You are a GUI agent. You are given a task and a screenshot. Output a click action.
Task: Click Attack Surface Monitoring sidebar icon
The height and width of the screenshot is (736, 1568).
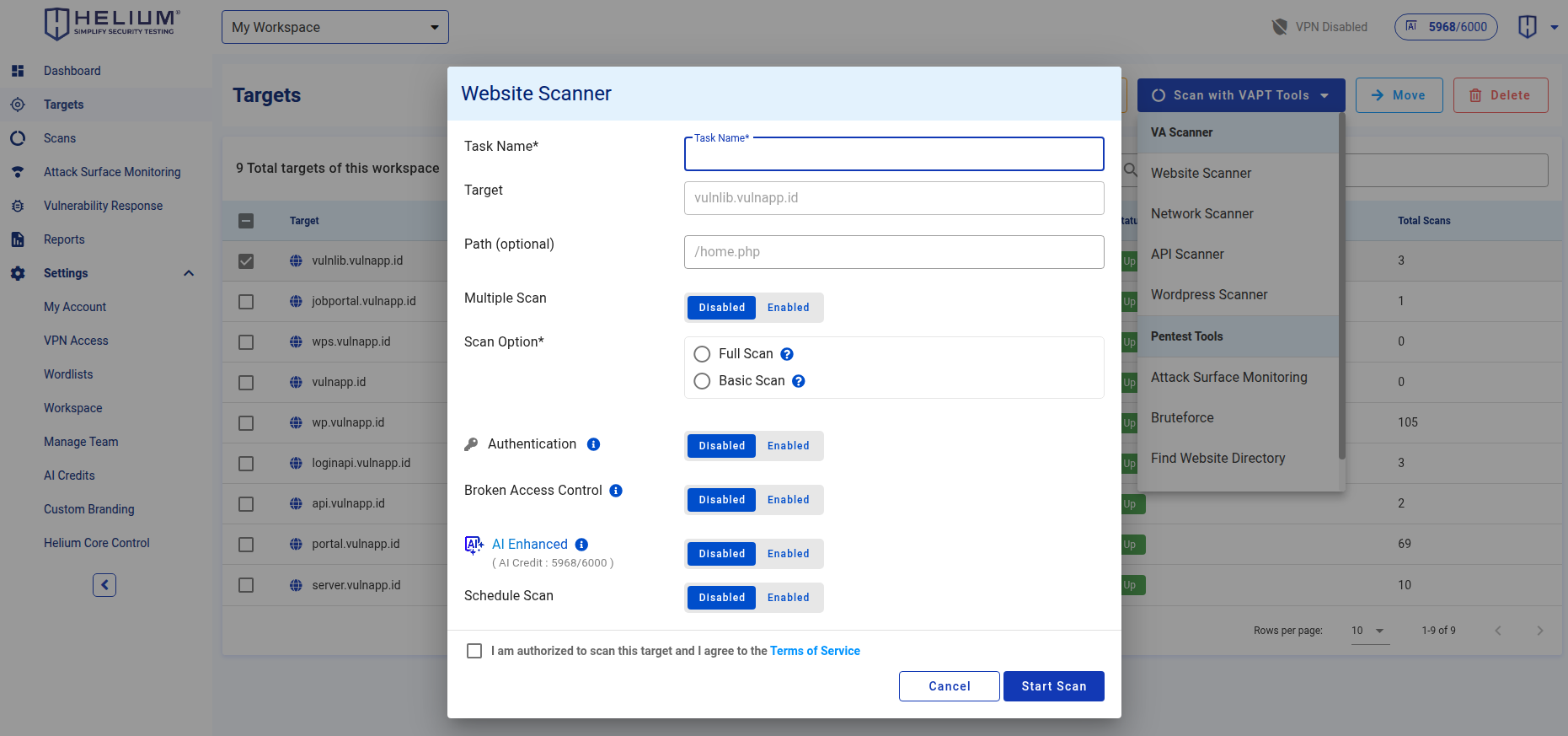tap(18, 172)
